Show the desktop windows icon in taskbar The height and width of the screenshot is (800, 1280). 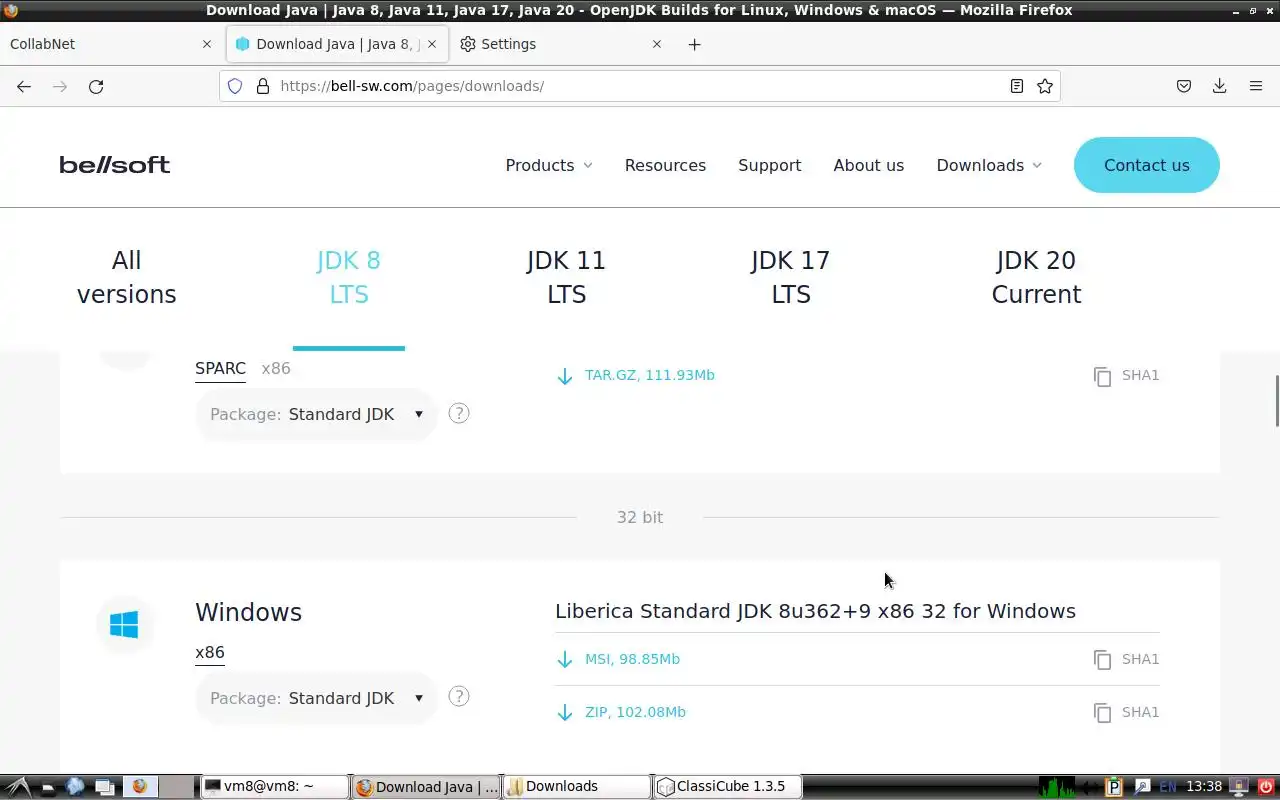click(x=105, y=787)
